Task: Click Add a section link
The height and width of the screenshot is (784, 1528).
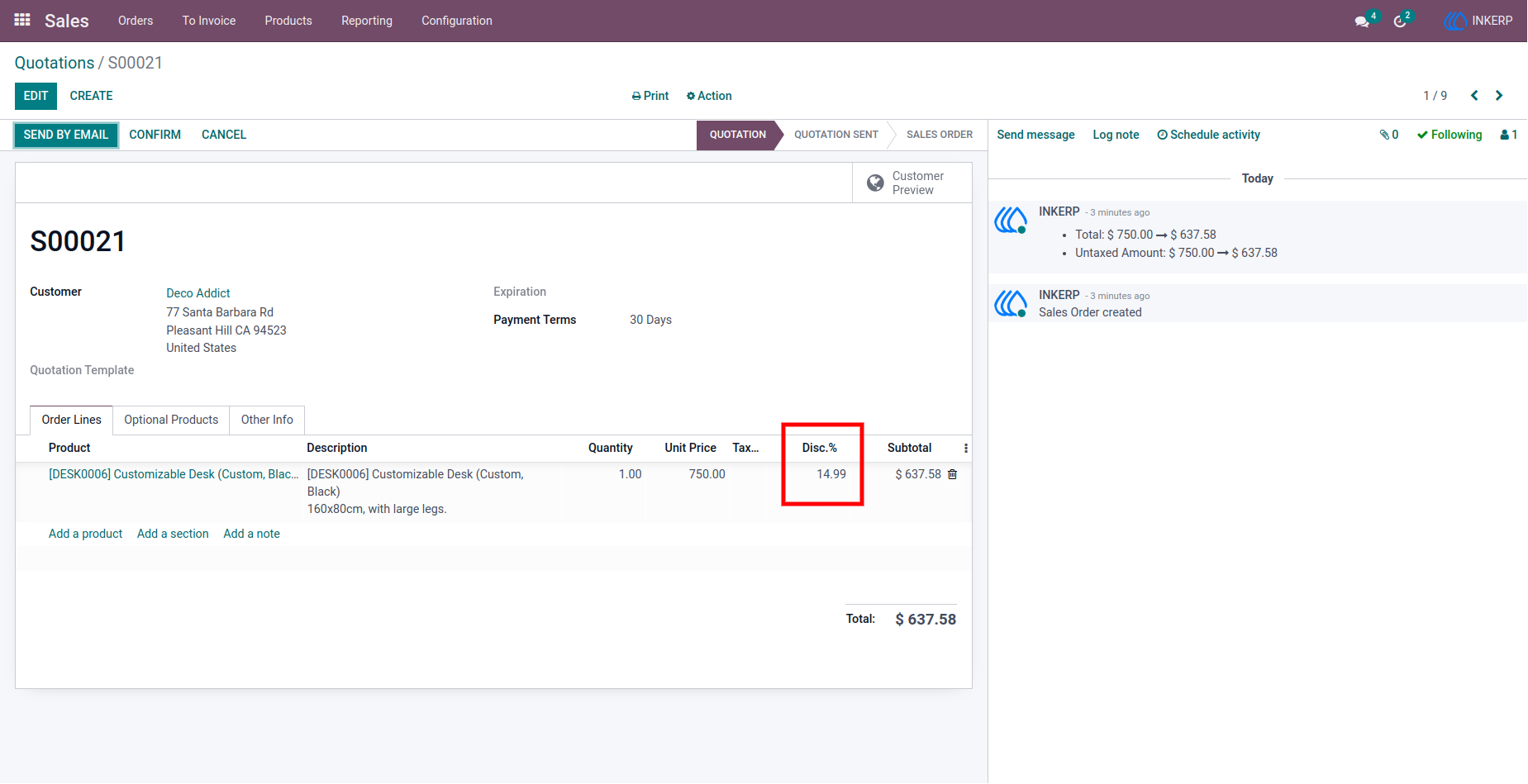Action: (173, 534)
